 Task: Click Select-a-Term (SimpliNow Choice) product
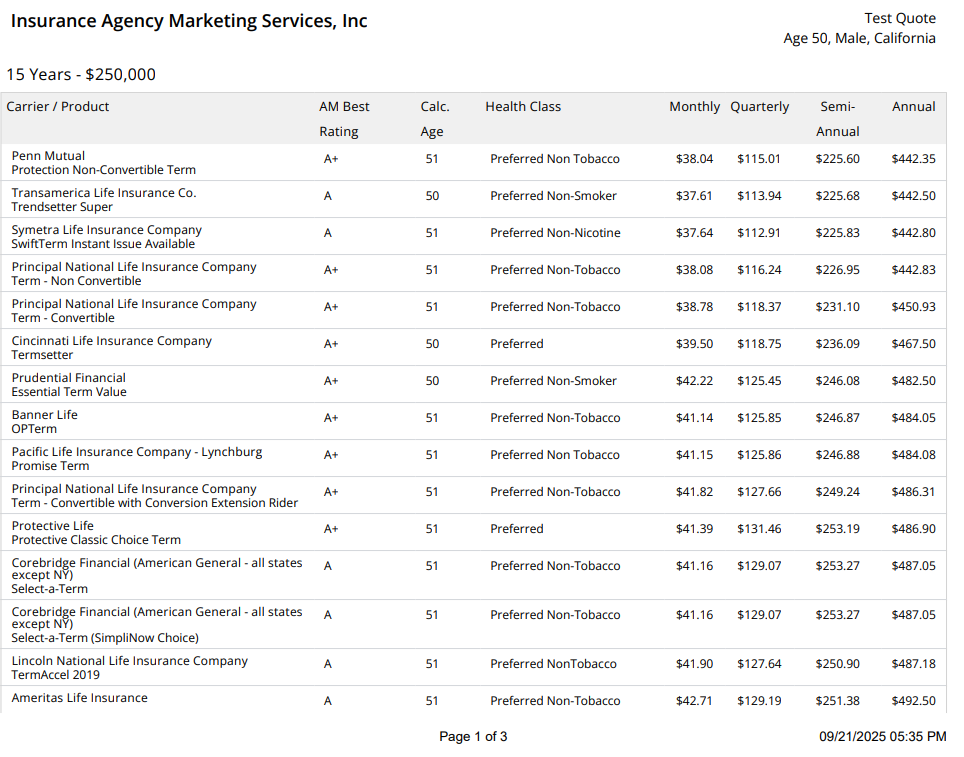coord(105,638)
